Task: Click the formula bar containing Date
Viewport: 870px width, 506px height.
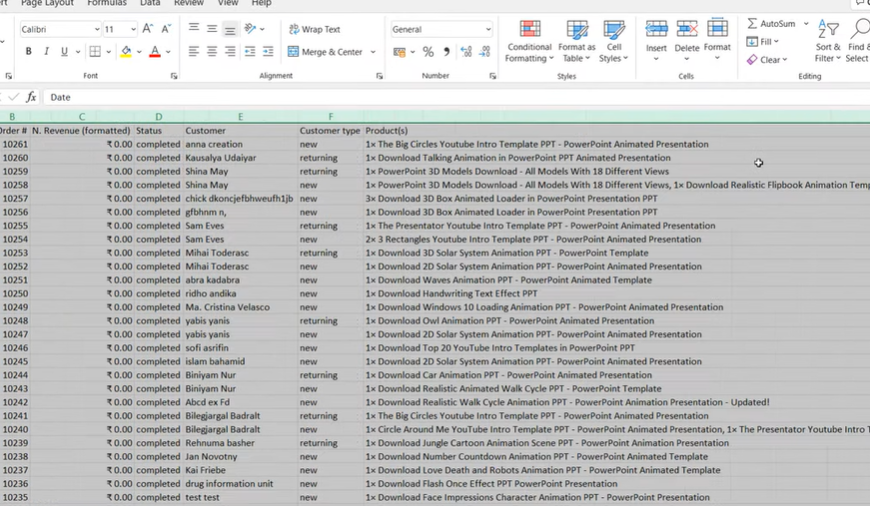Action: pos(456,97)
